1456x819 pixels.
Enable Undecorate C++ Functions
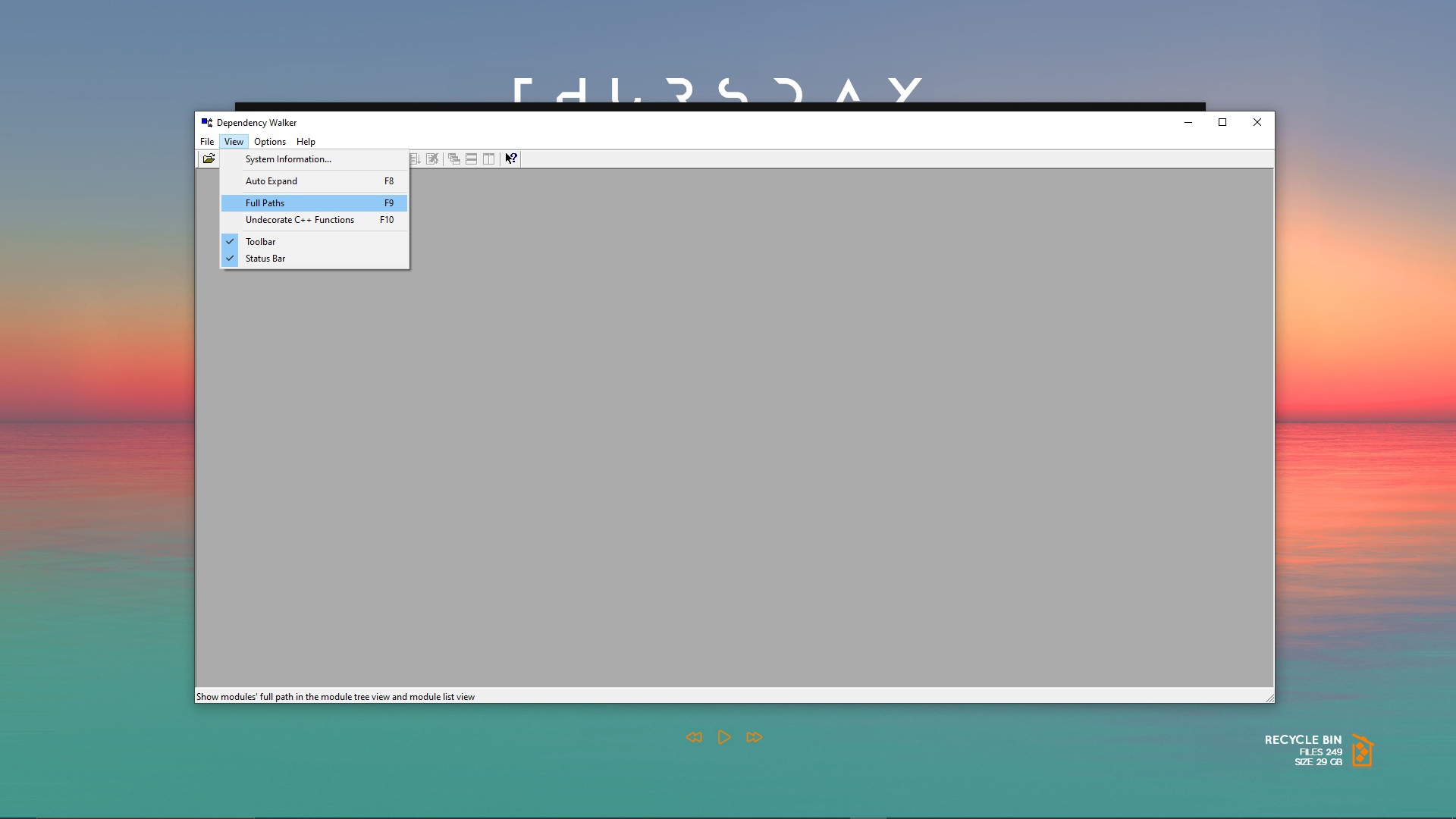[x=300, y=220]
